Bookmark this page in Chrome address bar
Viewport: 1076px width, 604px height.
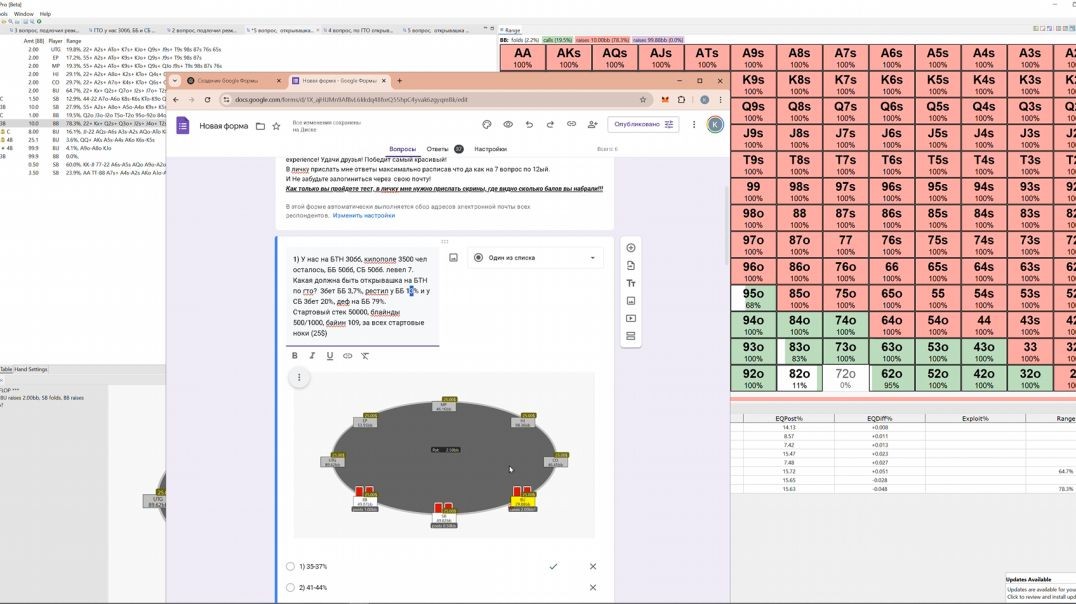point(643,100)
